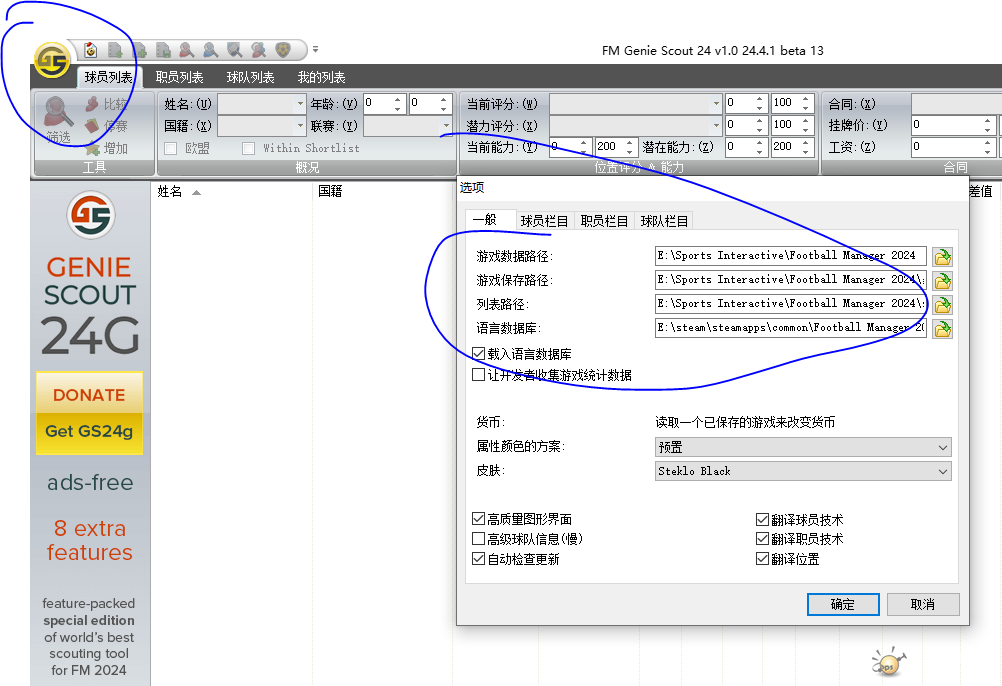This screenshot has height=686, width=1002.
Task: Click the 合同 combo box field
Action: click(x=956, y=103)
